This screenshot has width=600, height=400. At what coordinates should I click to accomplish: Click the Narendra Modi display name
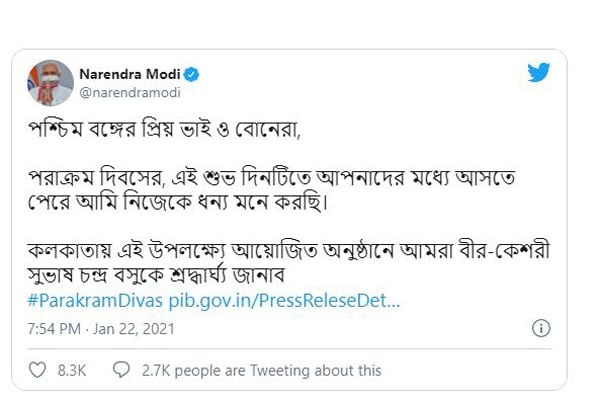pos(135,73)
